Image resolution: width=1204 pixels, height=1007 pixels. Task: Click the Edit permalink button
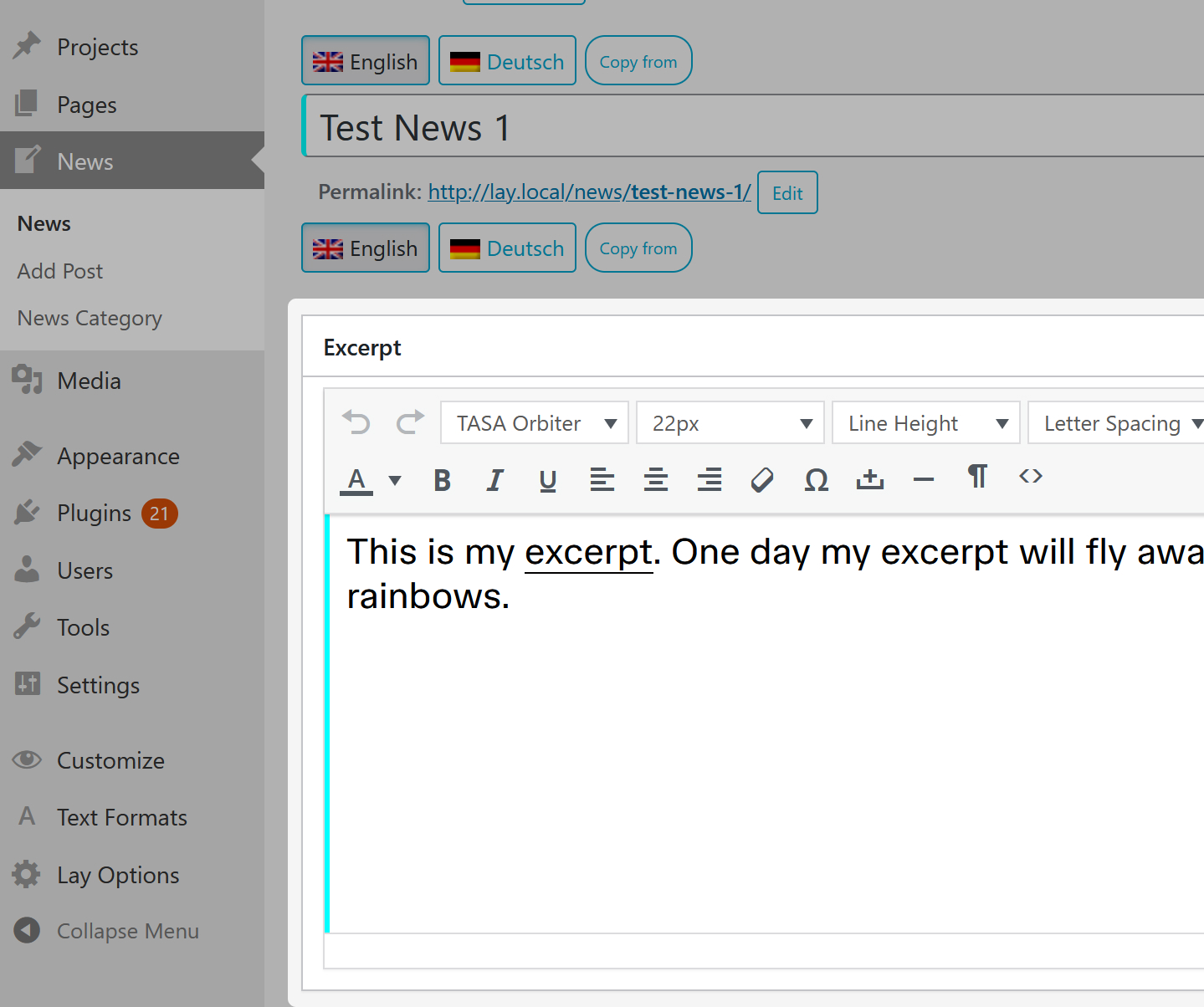[786, 193]
